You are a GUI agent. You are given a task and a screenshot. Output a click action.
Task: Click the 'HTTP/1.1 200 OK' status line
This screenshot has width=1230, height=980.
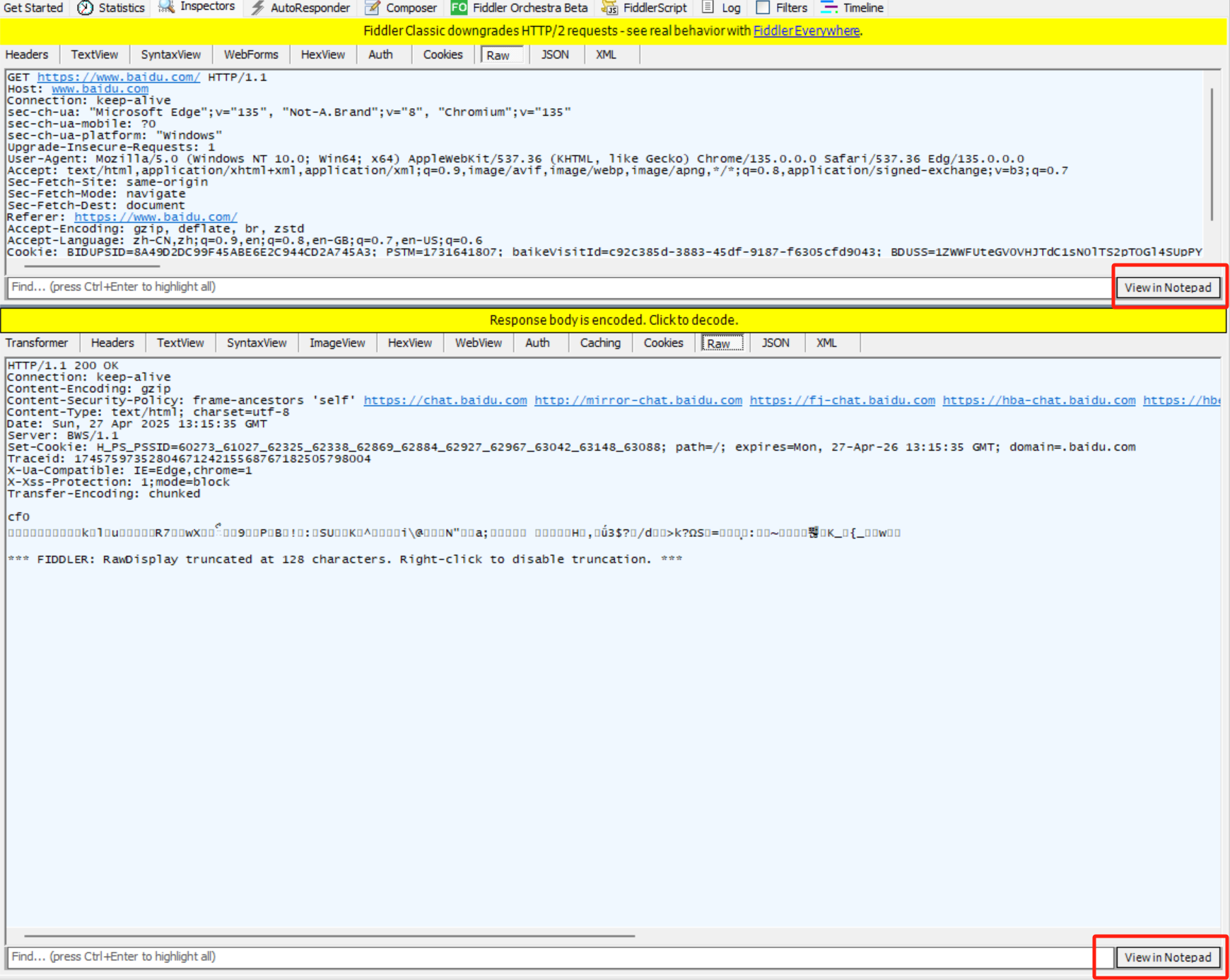tap(63, 365)
